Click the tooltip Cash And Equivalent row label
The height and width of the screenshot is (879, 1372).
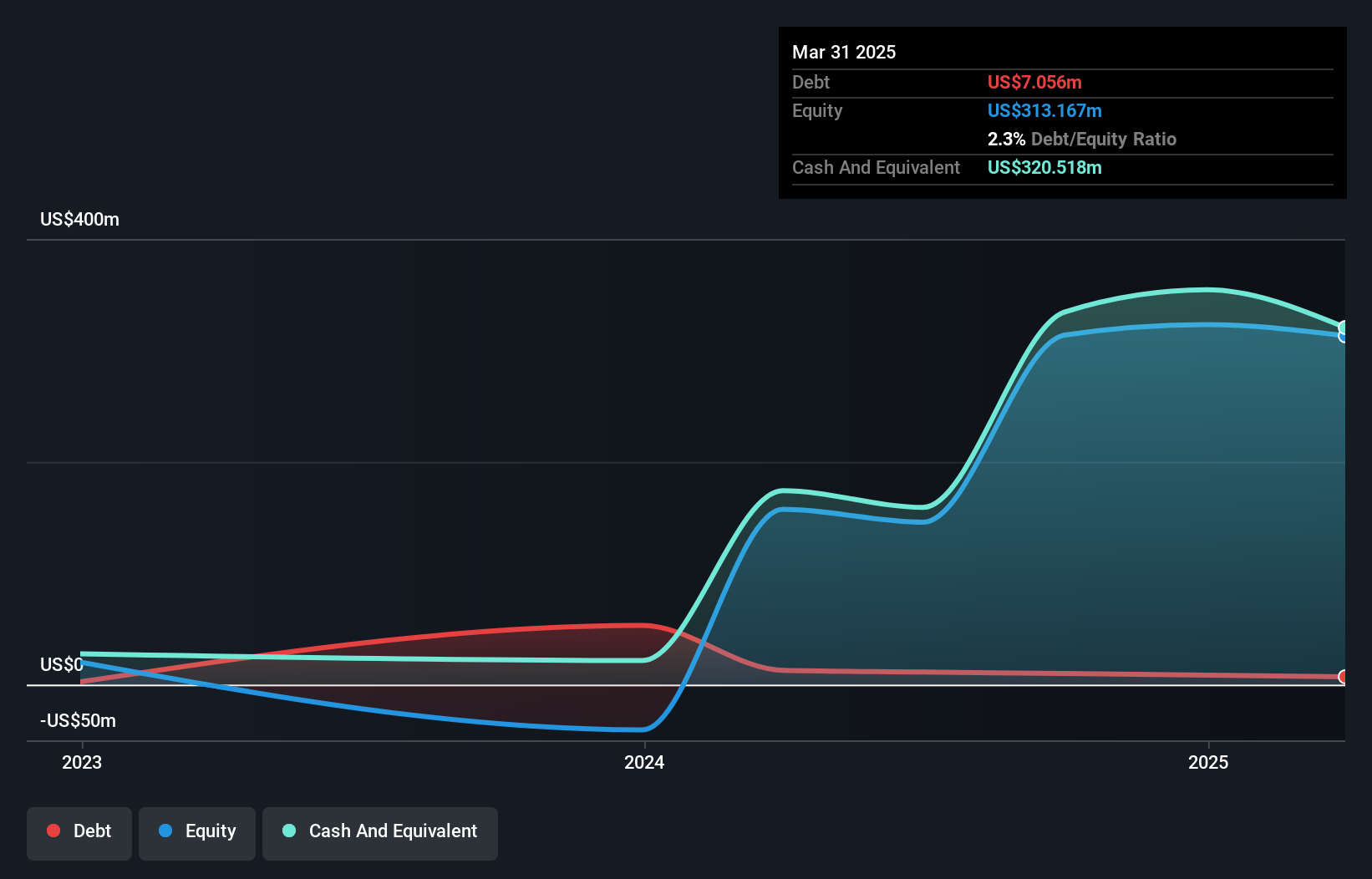pos(876,167)
